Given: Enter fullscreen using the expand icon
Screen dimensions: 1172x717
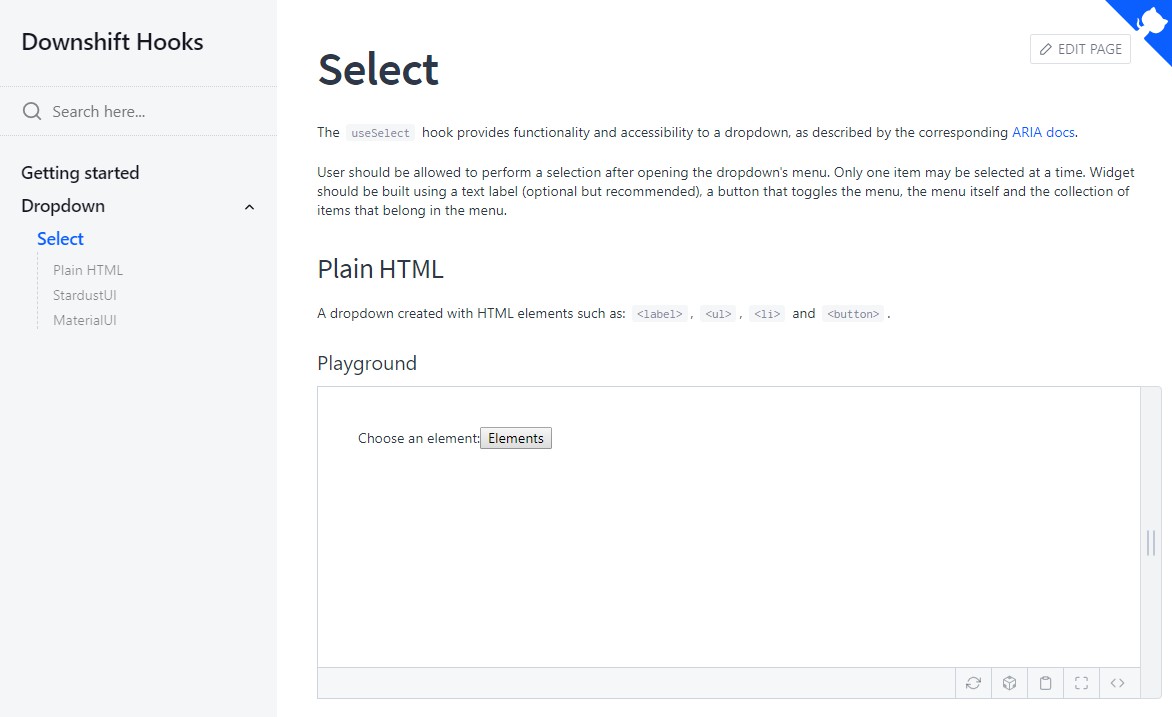Looking at the screenshot, I should tap(1081, 683).
